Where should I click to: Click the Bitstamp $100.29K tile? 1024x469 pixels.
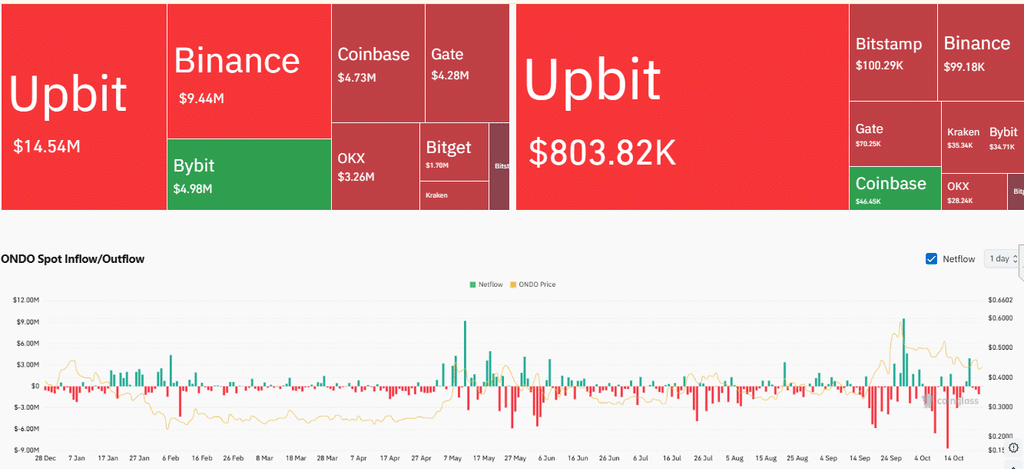(x=893, y=52)
